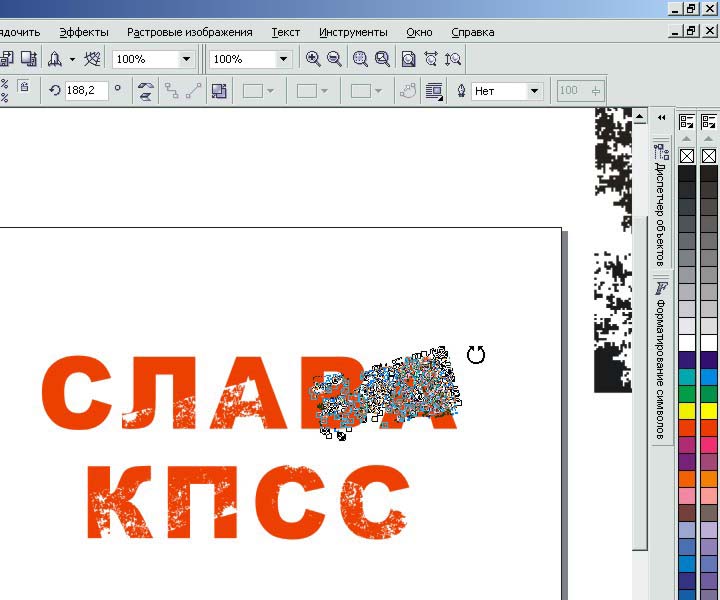This screenshot has height=600, width=720.
Task: Click the Zoom Out magnifier icon
Action: (x=334, y=59)
